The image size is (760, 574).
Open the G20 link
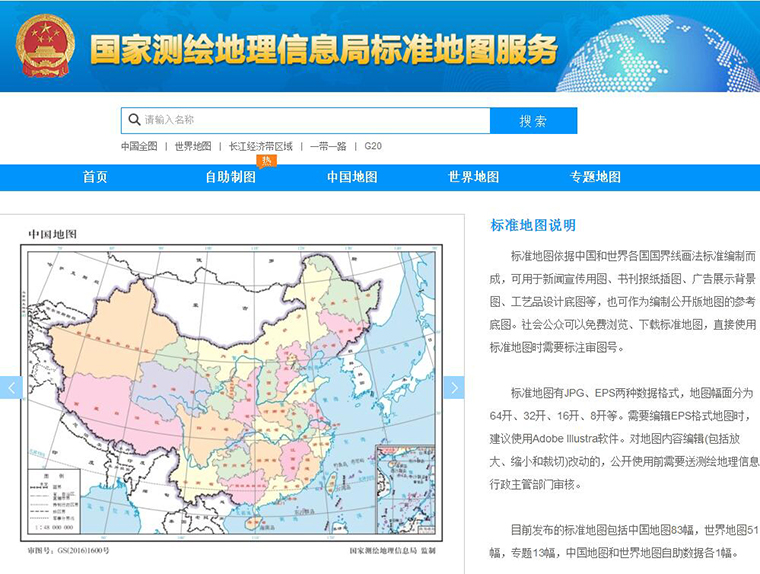pyautogui.click(x=373, y=146)
